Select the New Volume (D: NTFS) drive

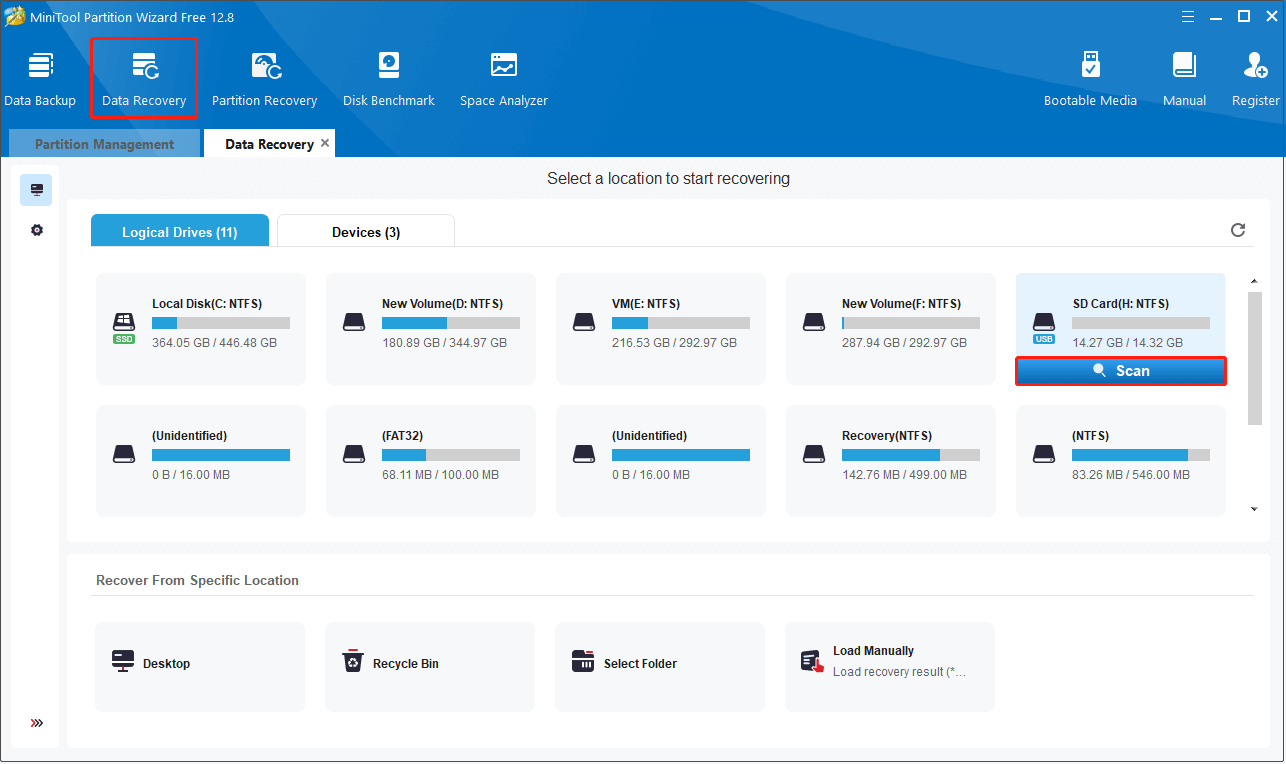point(431,329)
